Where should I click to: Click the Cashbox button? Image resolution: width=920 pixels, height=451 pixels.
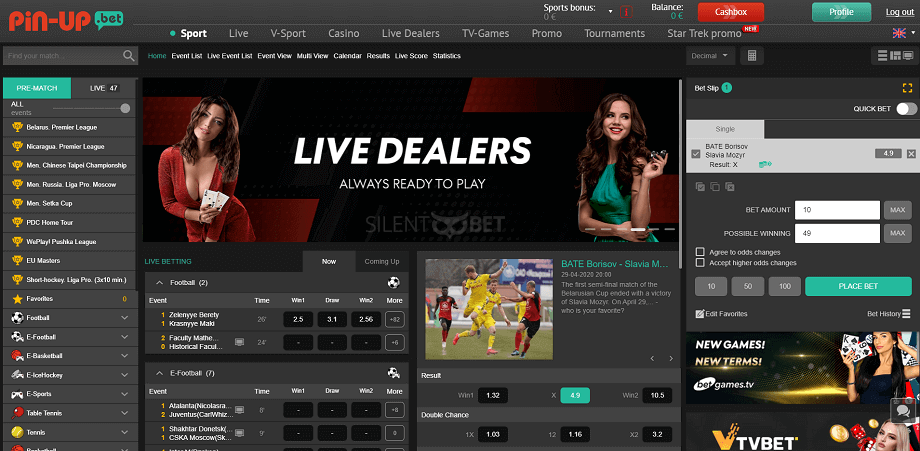tap(730, 12)
